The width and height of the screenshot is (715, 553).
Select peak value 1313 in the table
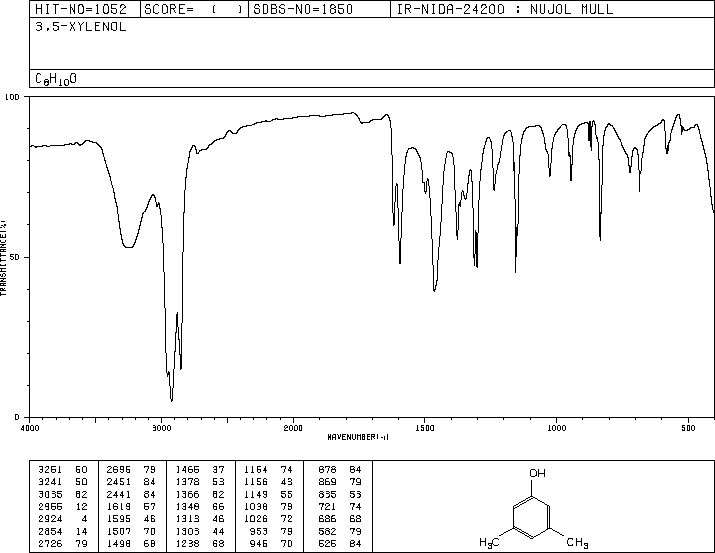[187, 519]
